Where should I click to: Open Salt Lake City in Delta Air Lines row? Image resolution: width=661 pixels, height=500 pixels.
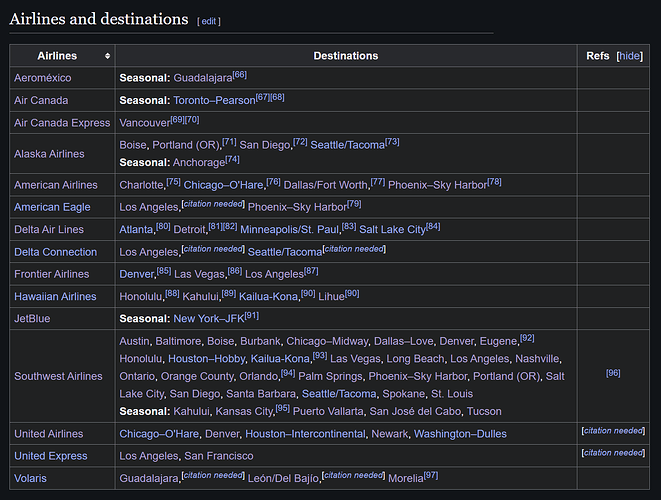(x=392, y=229)
